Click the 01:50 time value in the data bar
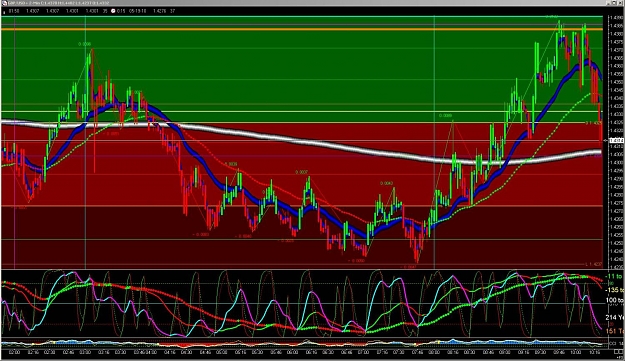The image size is (625, 361). pyautogui.click(x=14, y=11)
